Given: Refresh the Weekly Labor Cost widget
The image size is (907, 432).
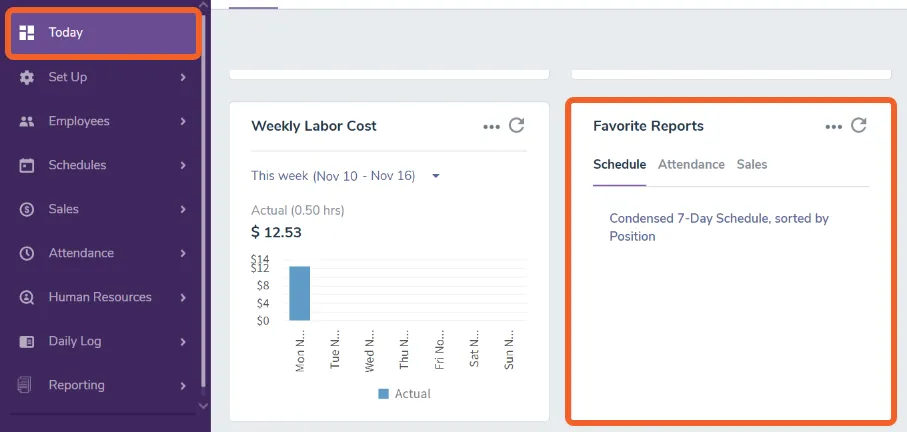Looking at the screenshot, I should pos(516,125).
